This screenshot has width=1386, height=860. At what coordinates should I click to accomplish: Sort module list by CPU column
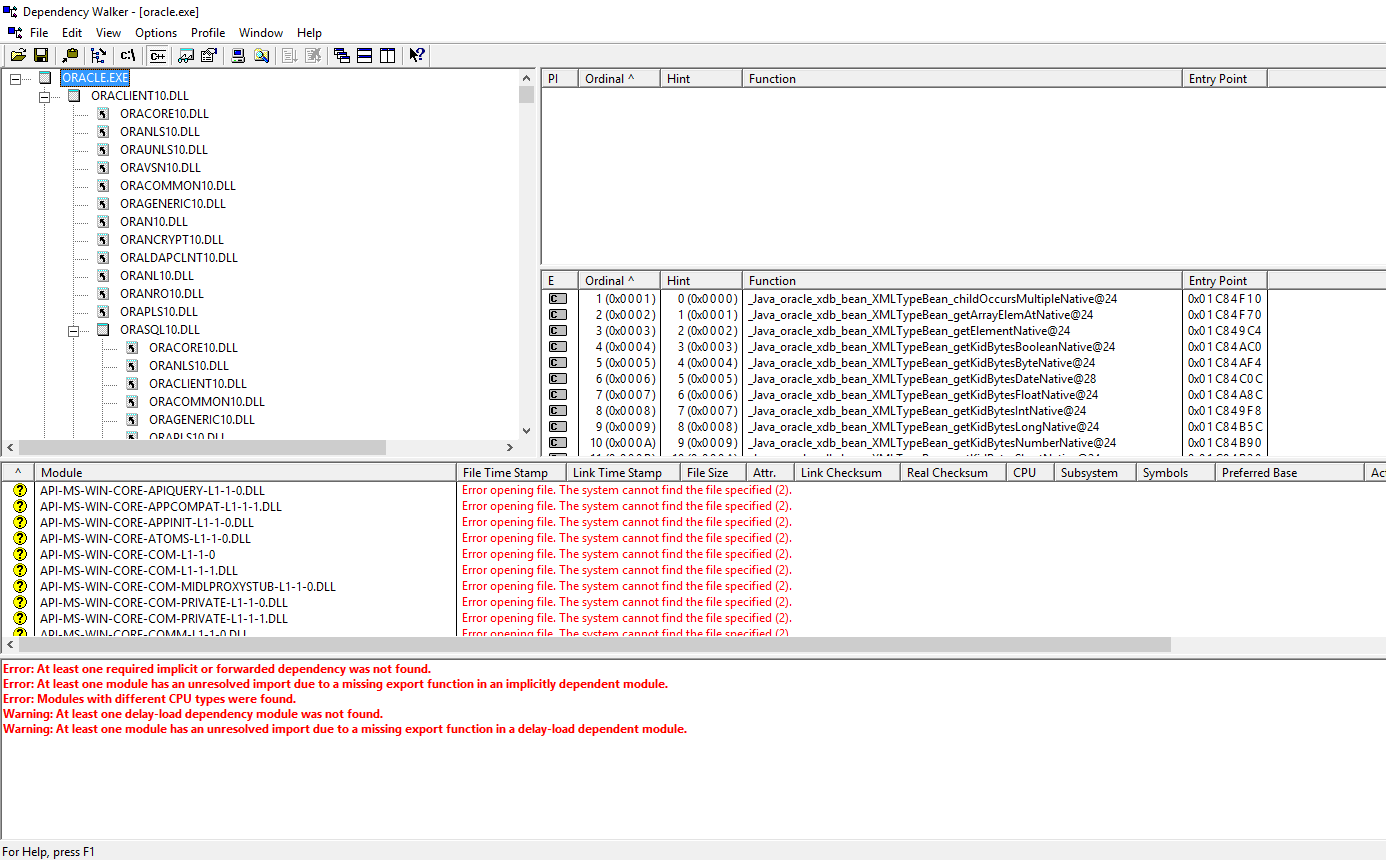click(x=1030, y=473)
